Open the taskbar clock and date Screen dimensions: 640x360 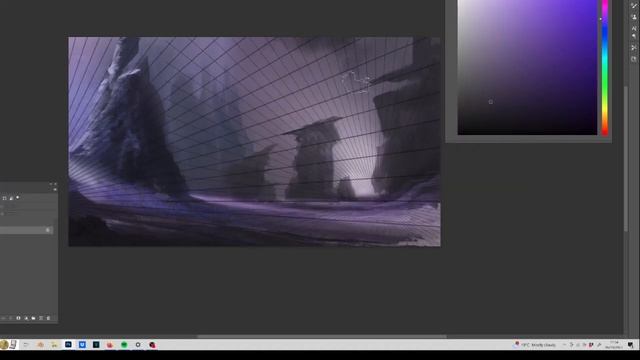pyautogui.click(x=614, y=345)
